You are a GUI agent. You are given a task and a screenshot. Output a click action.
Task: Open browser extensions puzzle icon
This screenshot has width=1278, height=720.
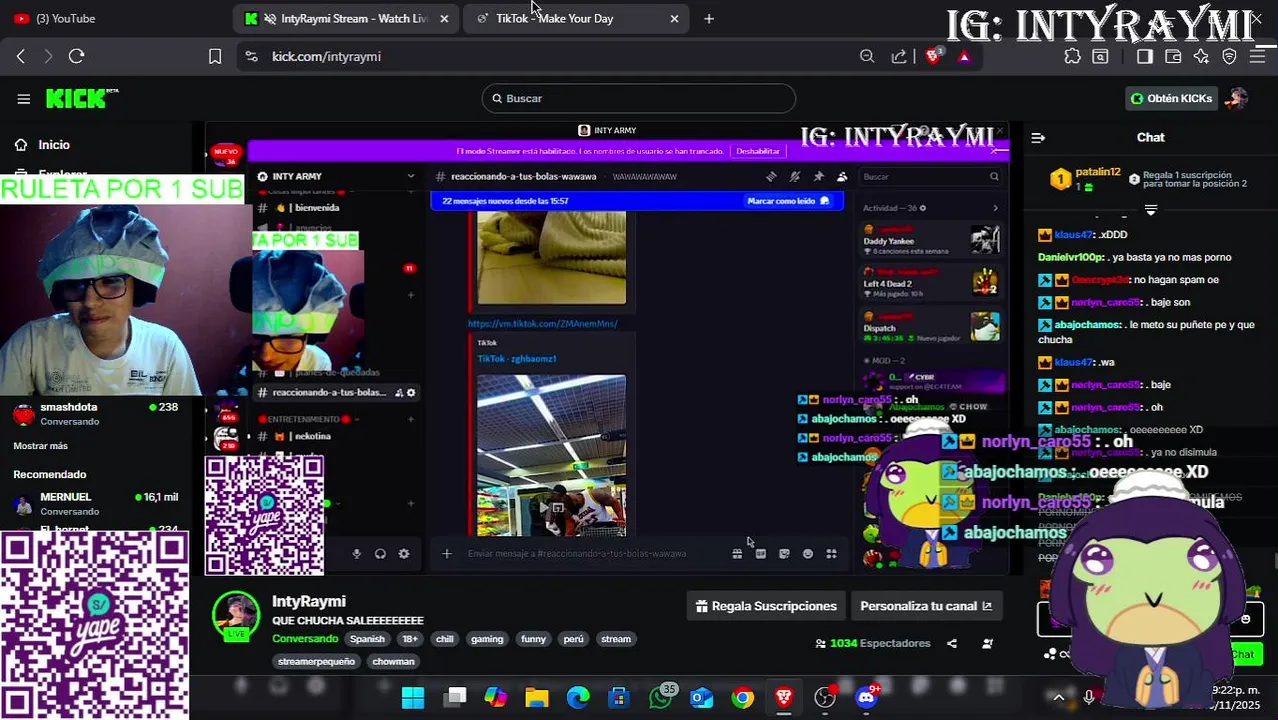(x=1072, y=56)
